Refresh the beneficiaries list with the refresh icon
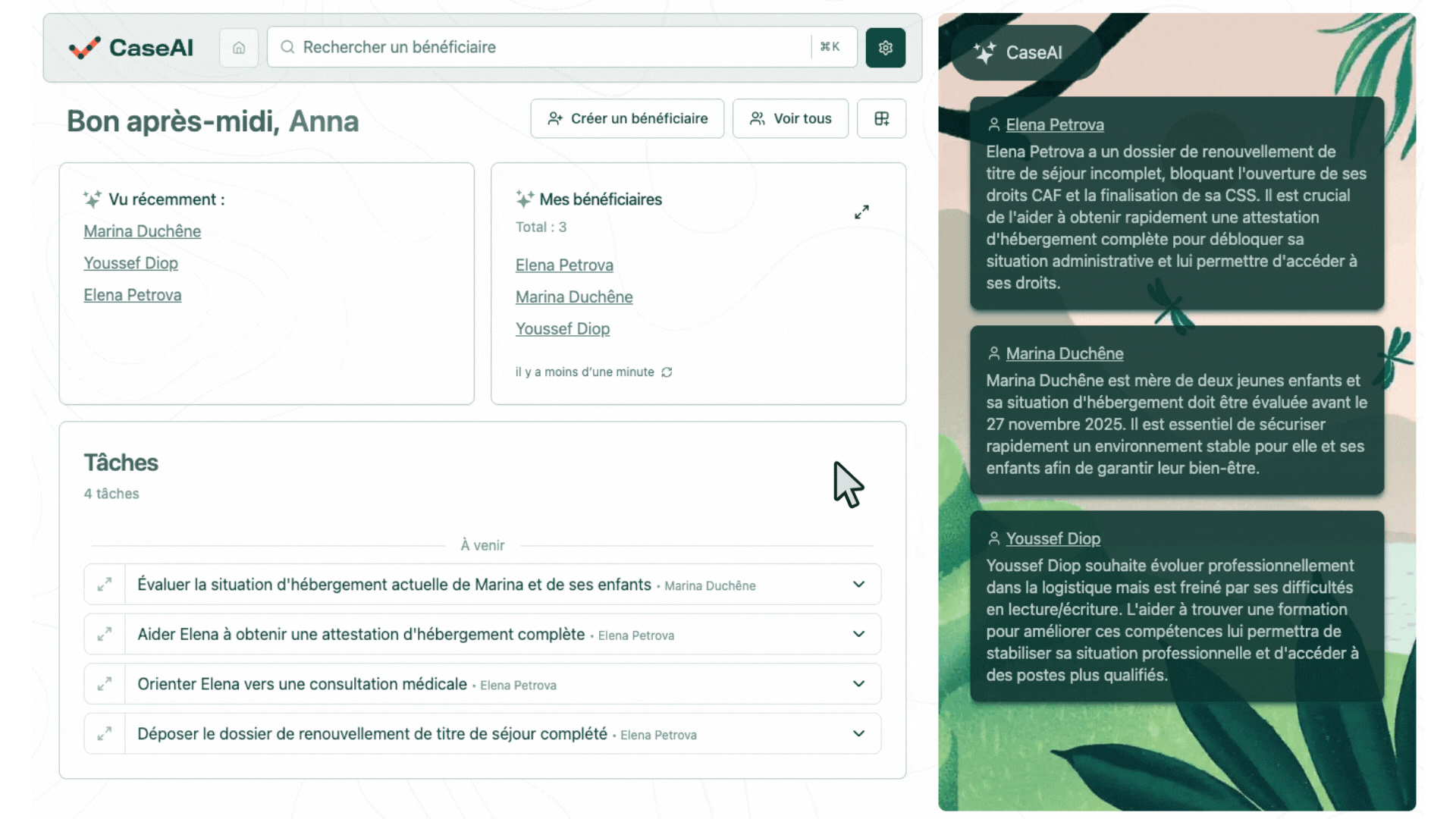 (x=667, y=372)
